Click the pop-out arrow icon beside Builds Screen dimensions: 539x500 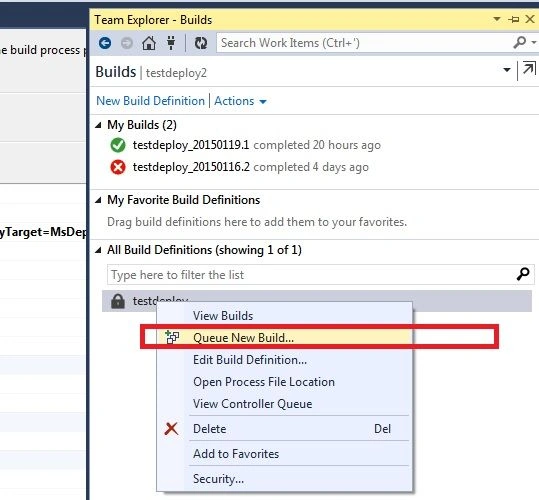(529, 68)
